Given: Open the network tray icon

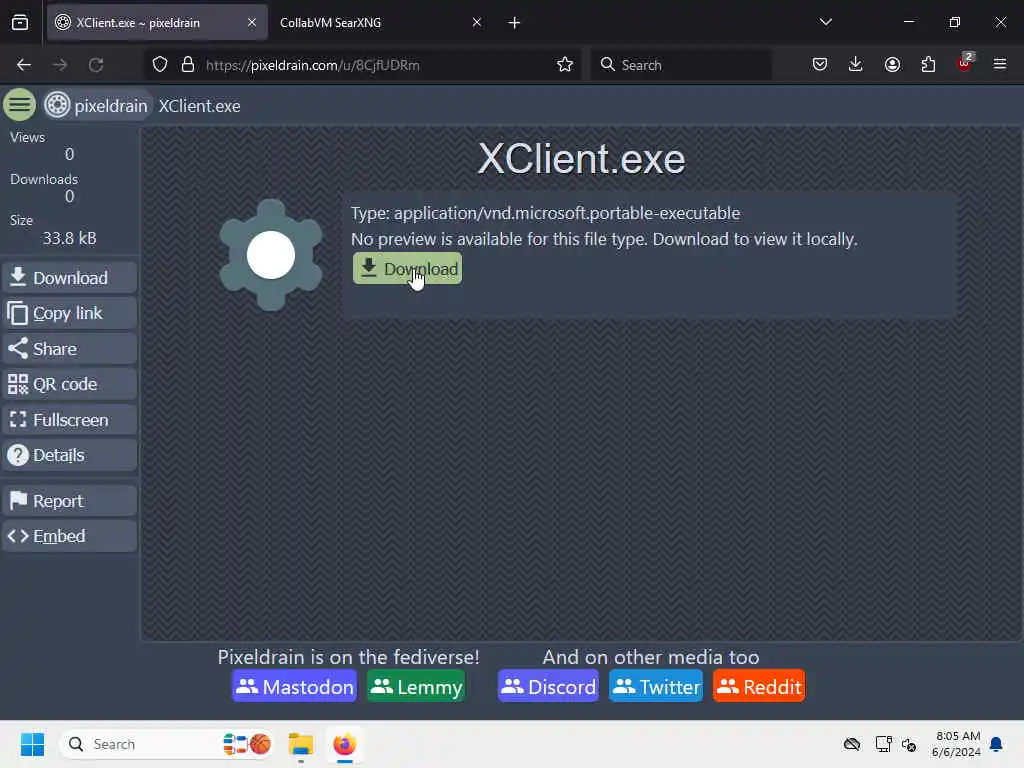Looking at the screenshot, I should 884,744.
